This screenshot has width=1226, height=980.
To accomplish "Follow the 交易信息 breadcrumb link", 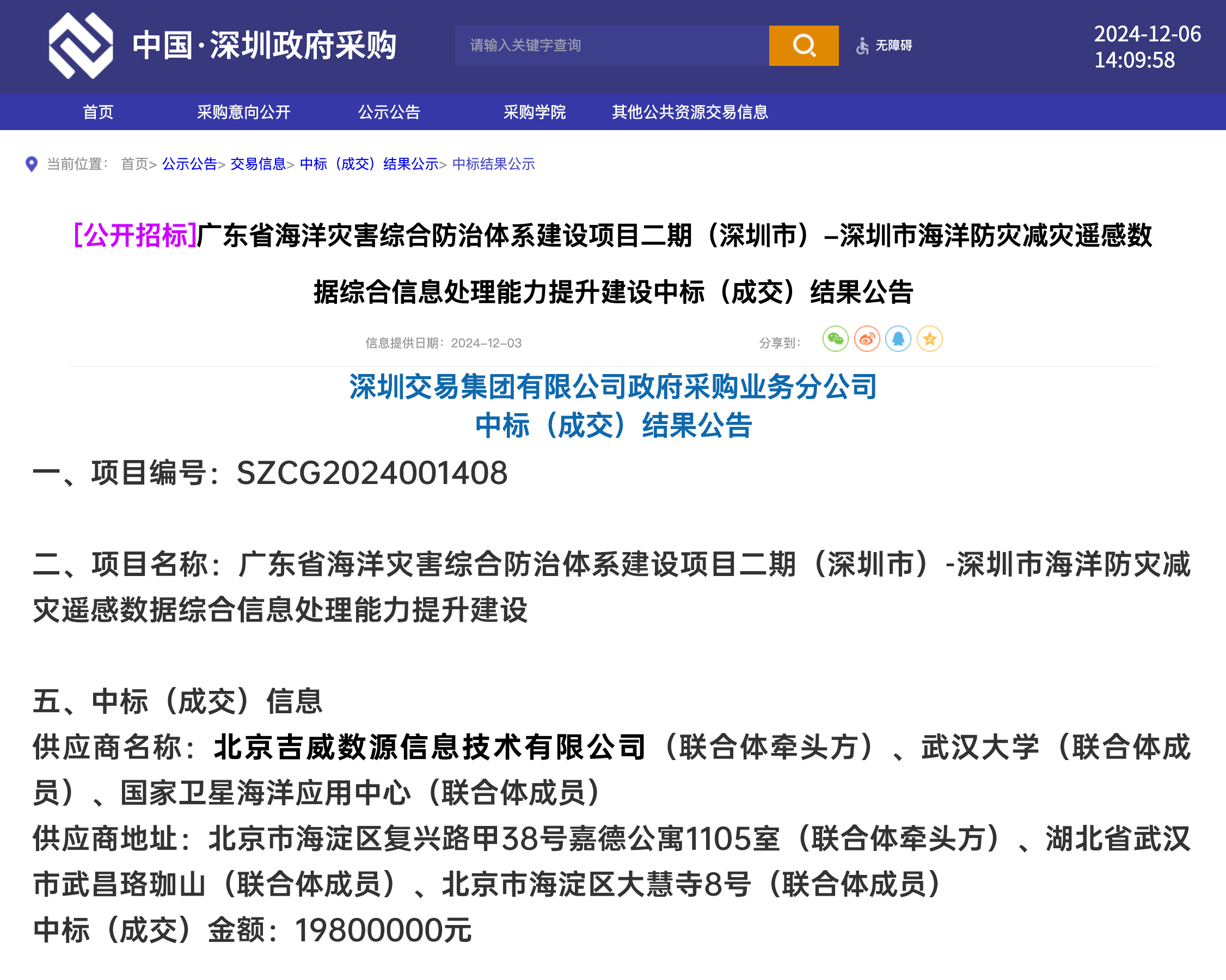I will [x=258, y=164].
